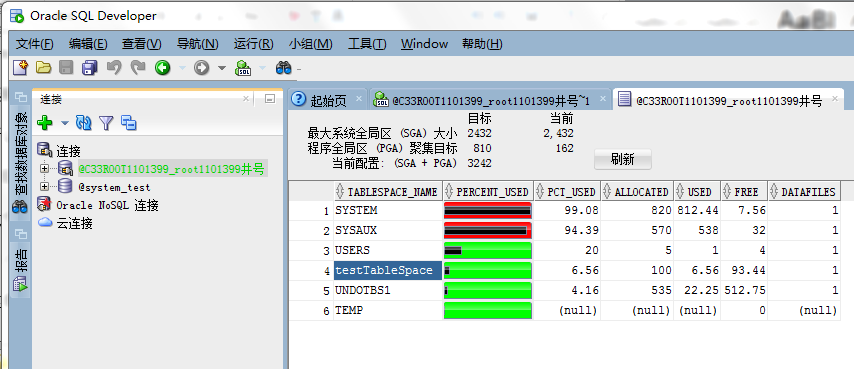Close the Connections panel with its X
854x369 pixels.
pyautogui.click(x=246, y=99)
